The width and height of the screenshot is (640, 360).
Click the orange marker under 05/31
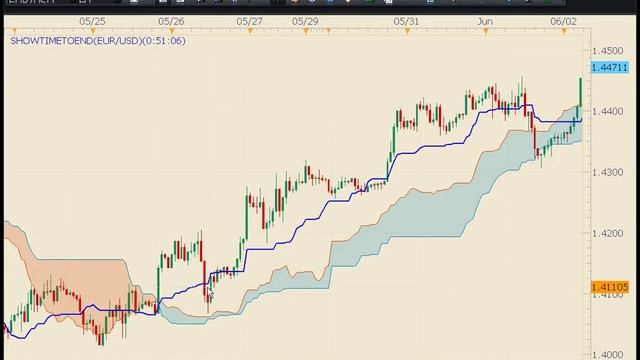tap(407, 31)
